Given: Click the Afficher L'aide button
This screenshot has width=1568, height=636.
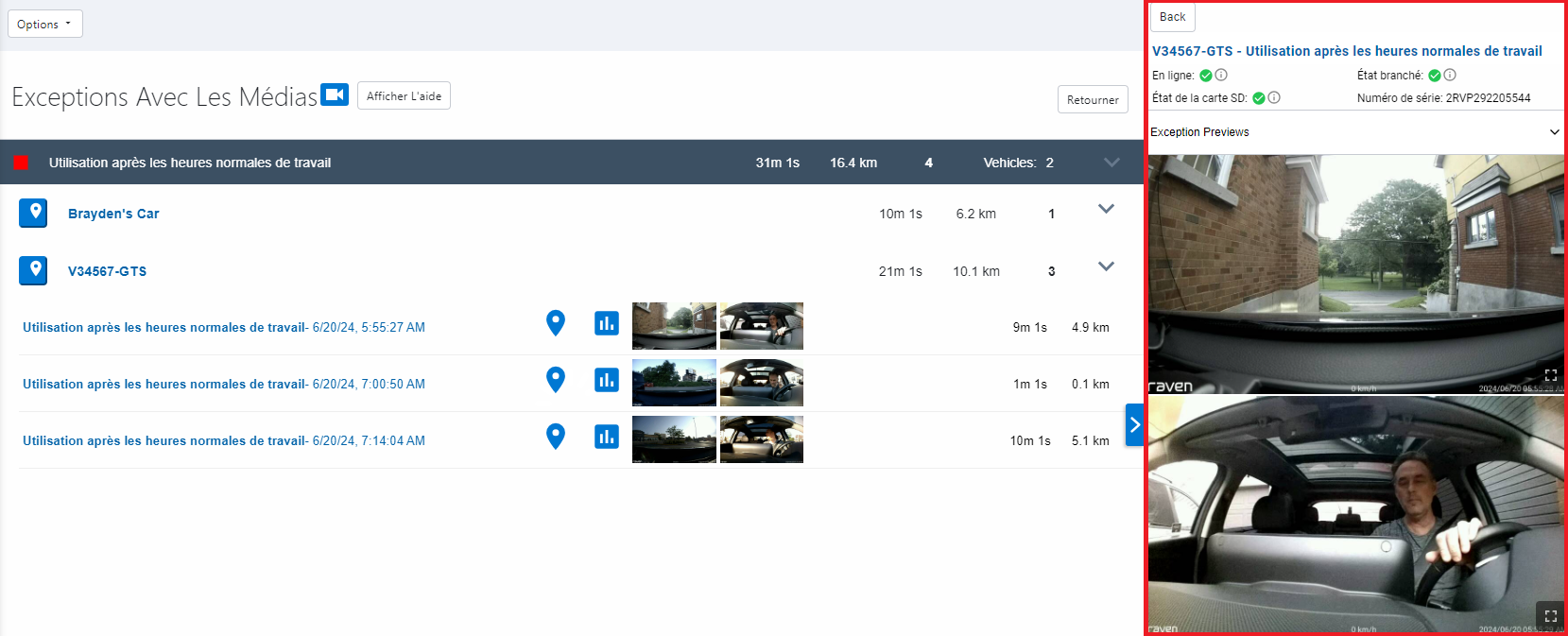Looking at the screenshot, I should click(404, 95).
